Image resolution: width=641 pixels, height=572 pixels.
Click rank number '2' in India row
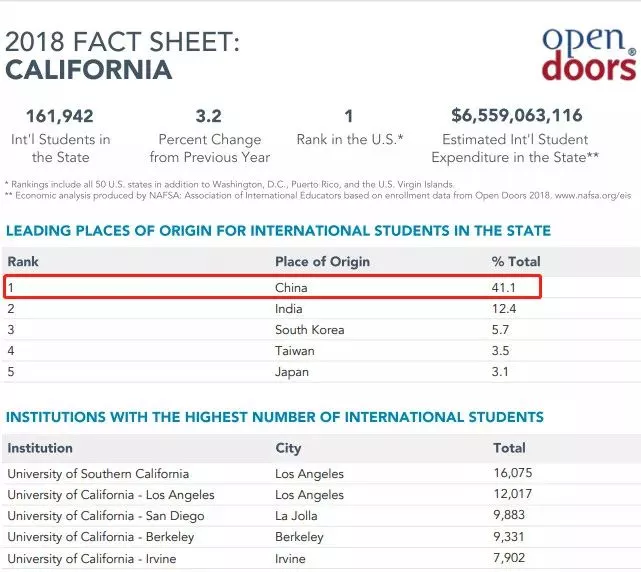11,309
